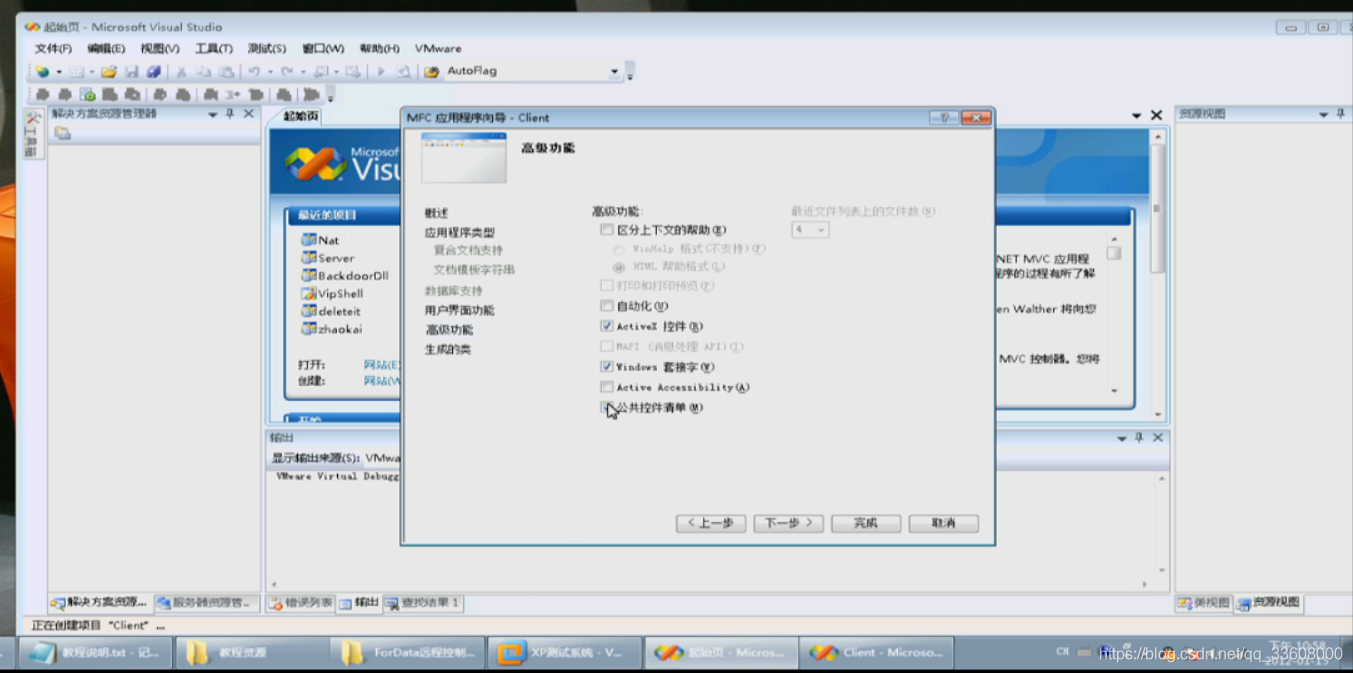The image size is (1353, 673).
Task: Click the 完成 finish button
Action: coord(866,523)
